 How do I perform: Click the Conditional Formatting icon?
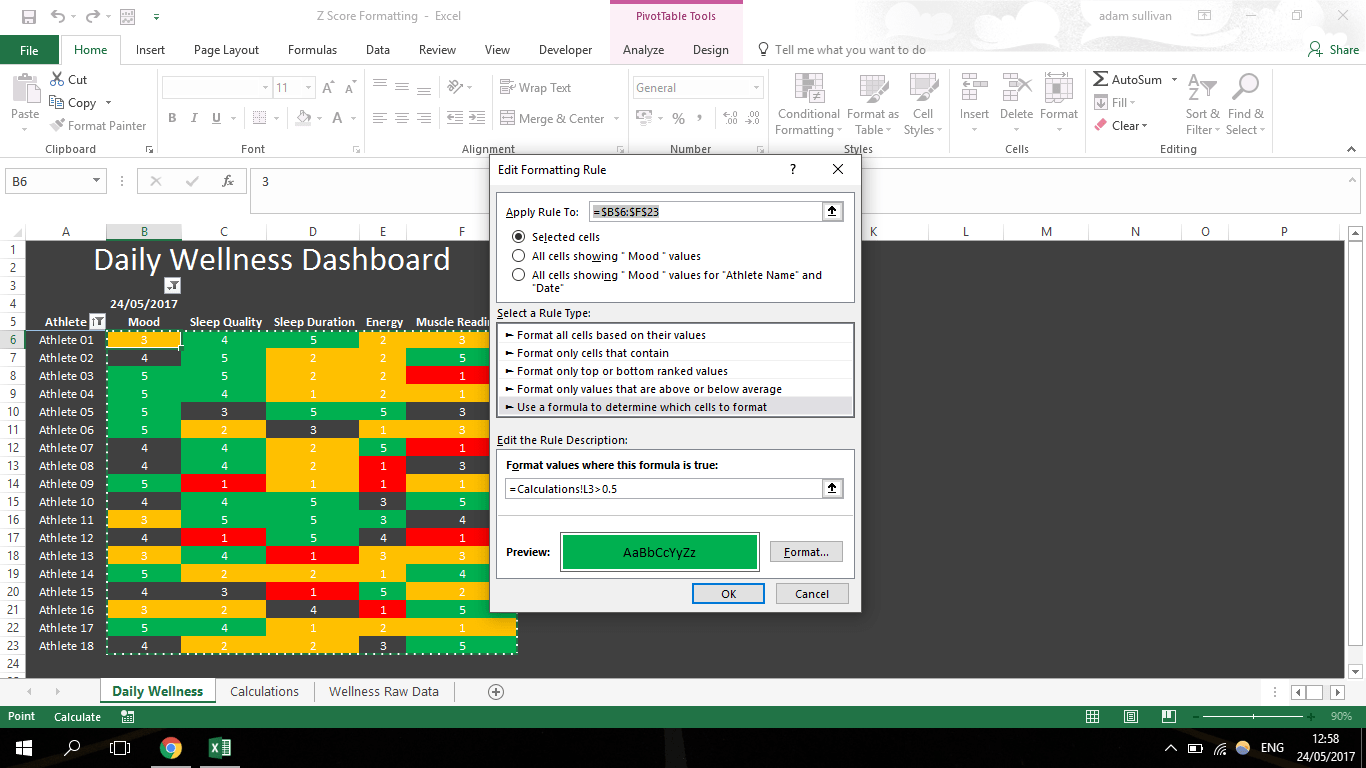click(808, 90)
